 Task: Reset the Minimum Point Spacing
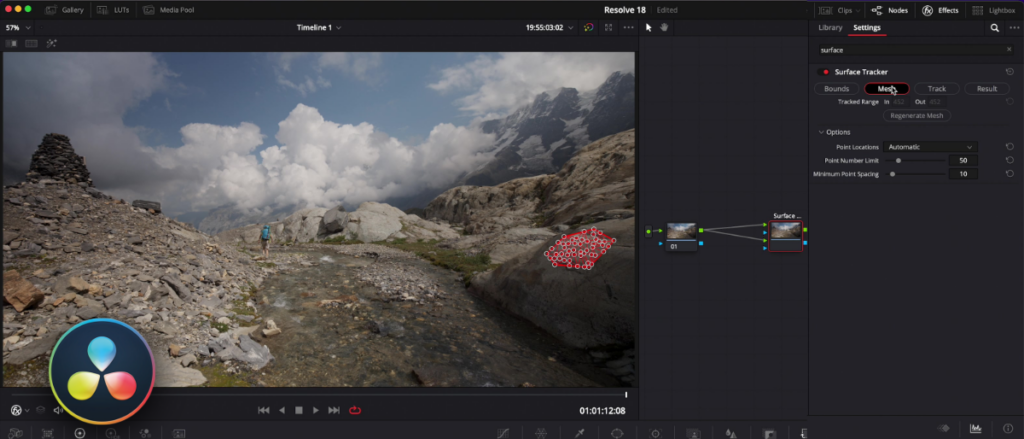click(x=1010, y=174)
